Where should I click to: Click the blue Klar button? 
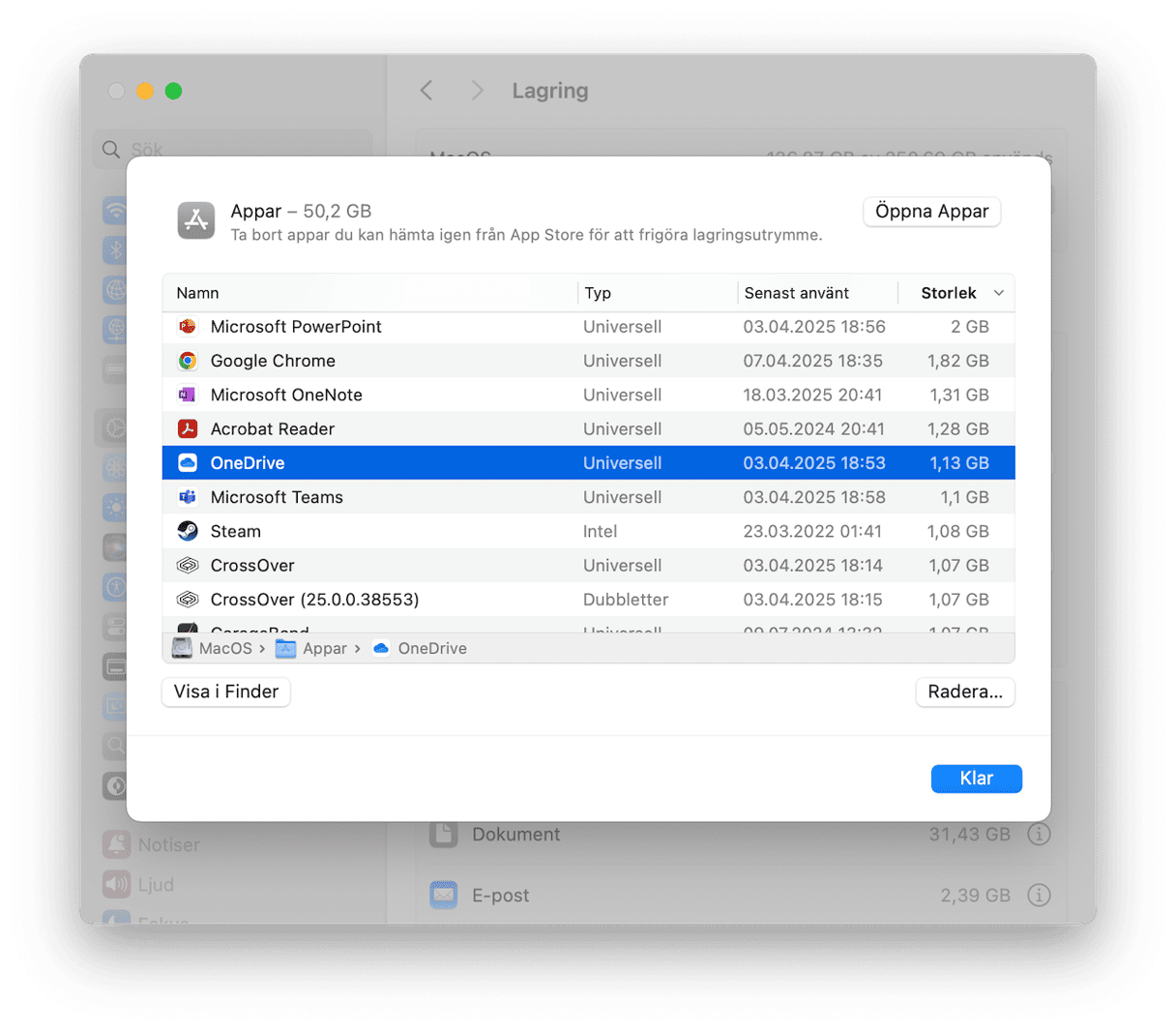click(x=977, y=779)
